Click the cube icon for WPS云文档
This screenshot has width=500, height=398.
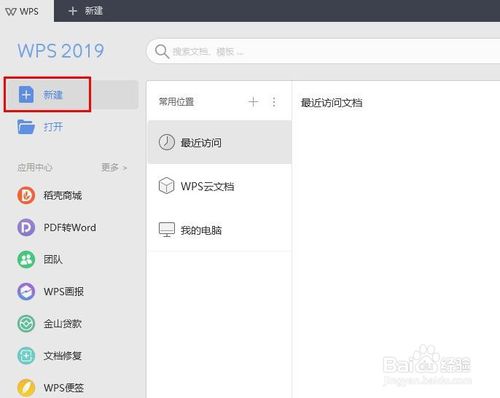(166, 186)
